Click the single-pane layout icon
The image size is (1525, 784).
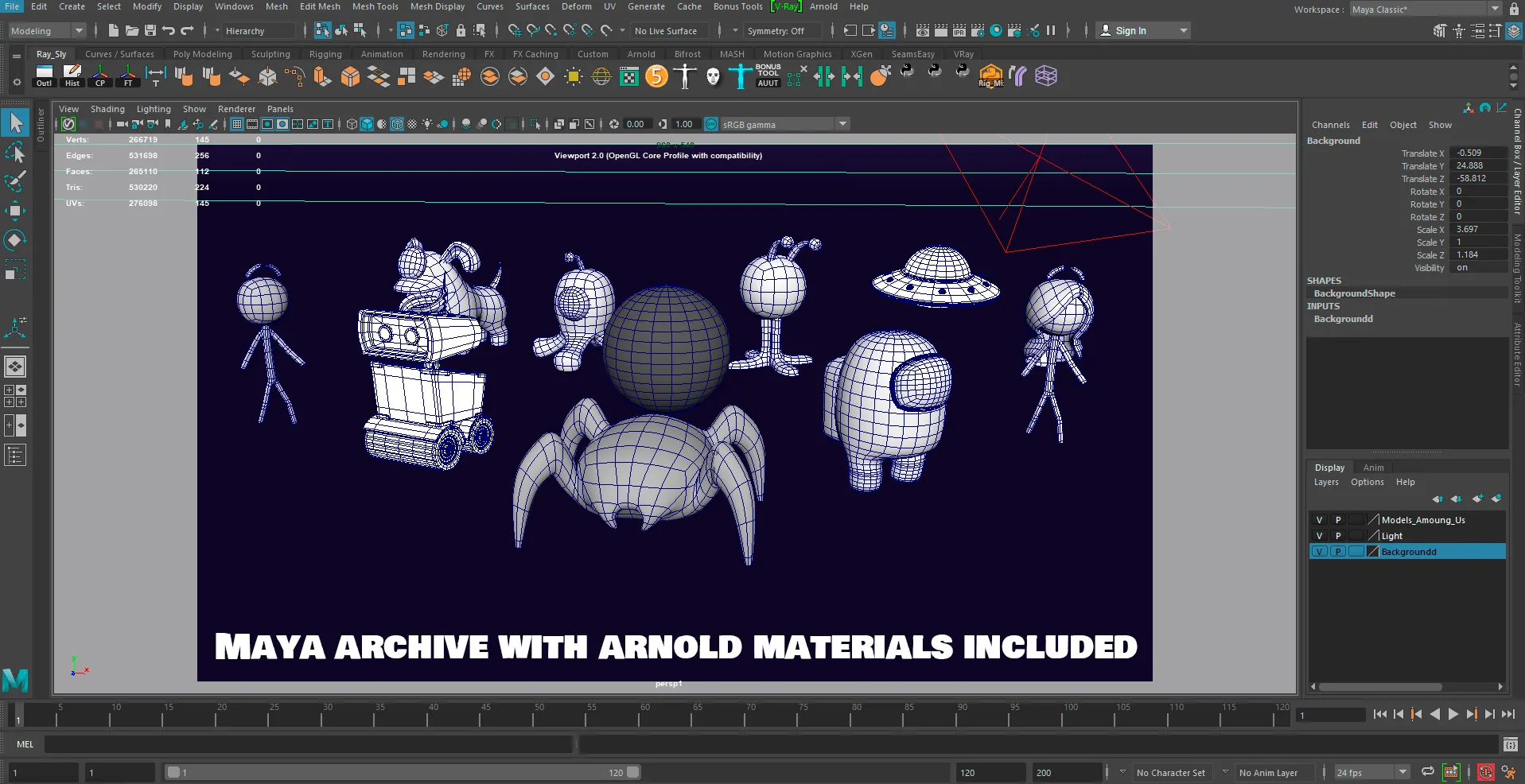tap(15, 367)
